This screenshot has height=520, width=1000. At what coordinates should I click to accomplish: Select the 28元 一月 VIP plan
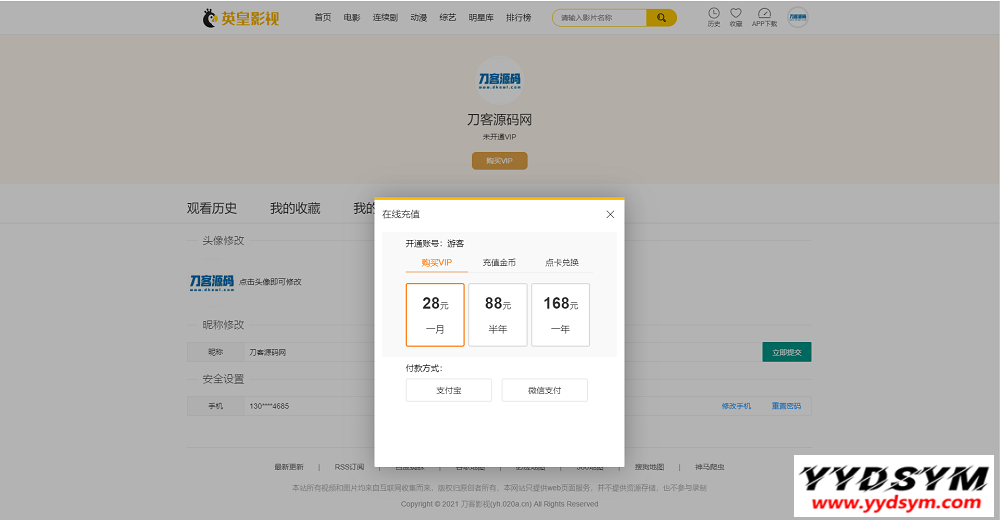tap(435, 314)
